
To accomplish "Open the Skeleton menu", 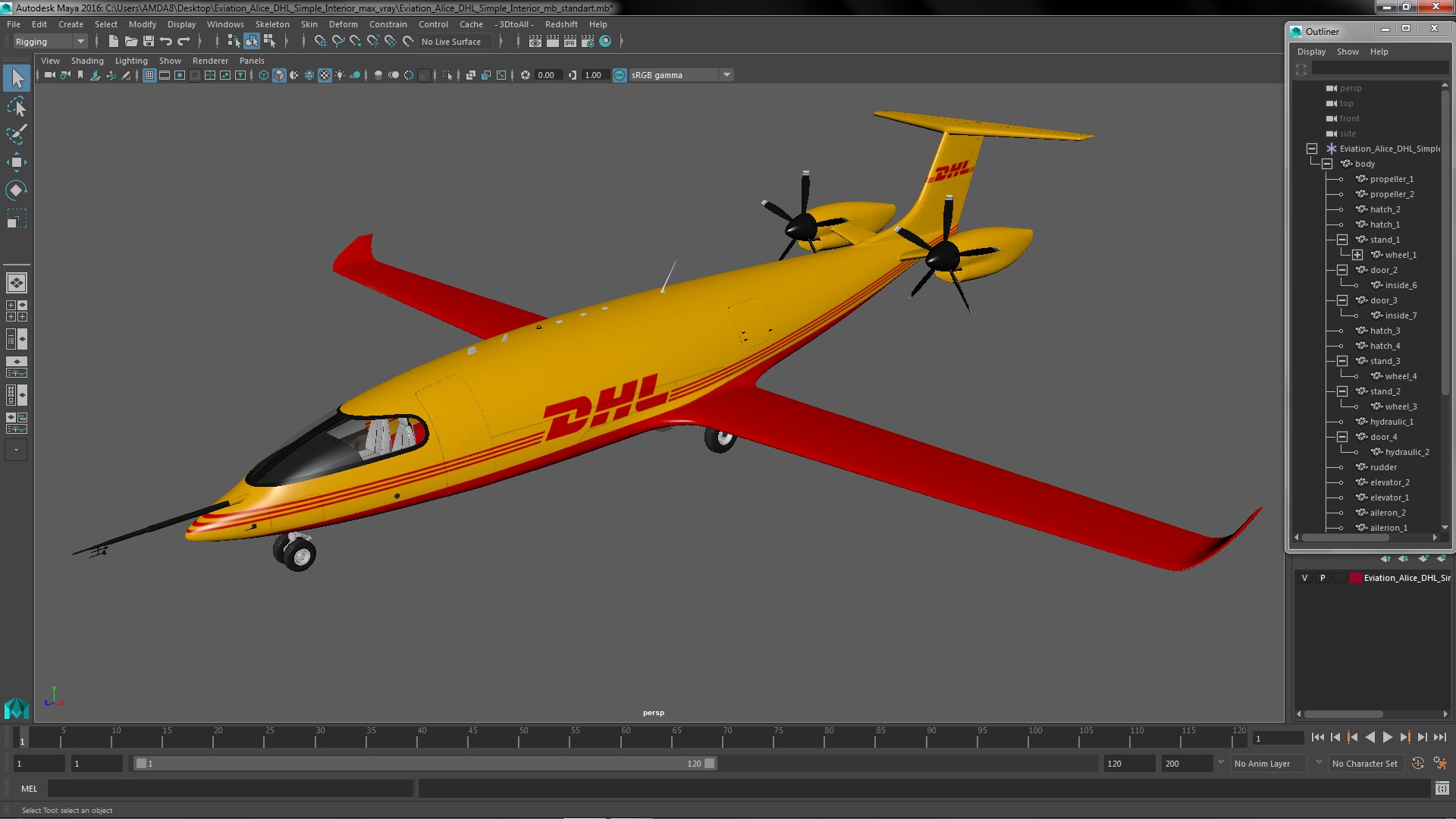I will coord(272,24).
